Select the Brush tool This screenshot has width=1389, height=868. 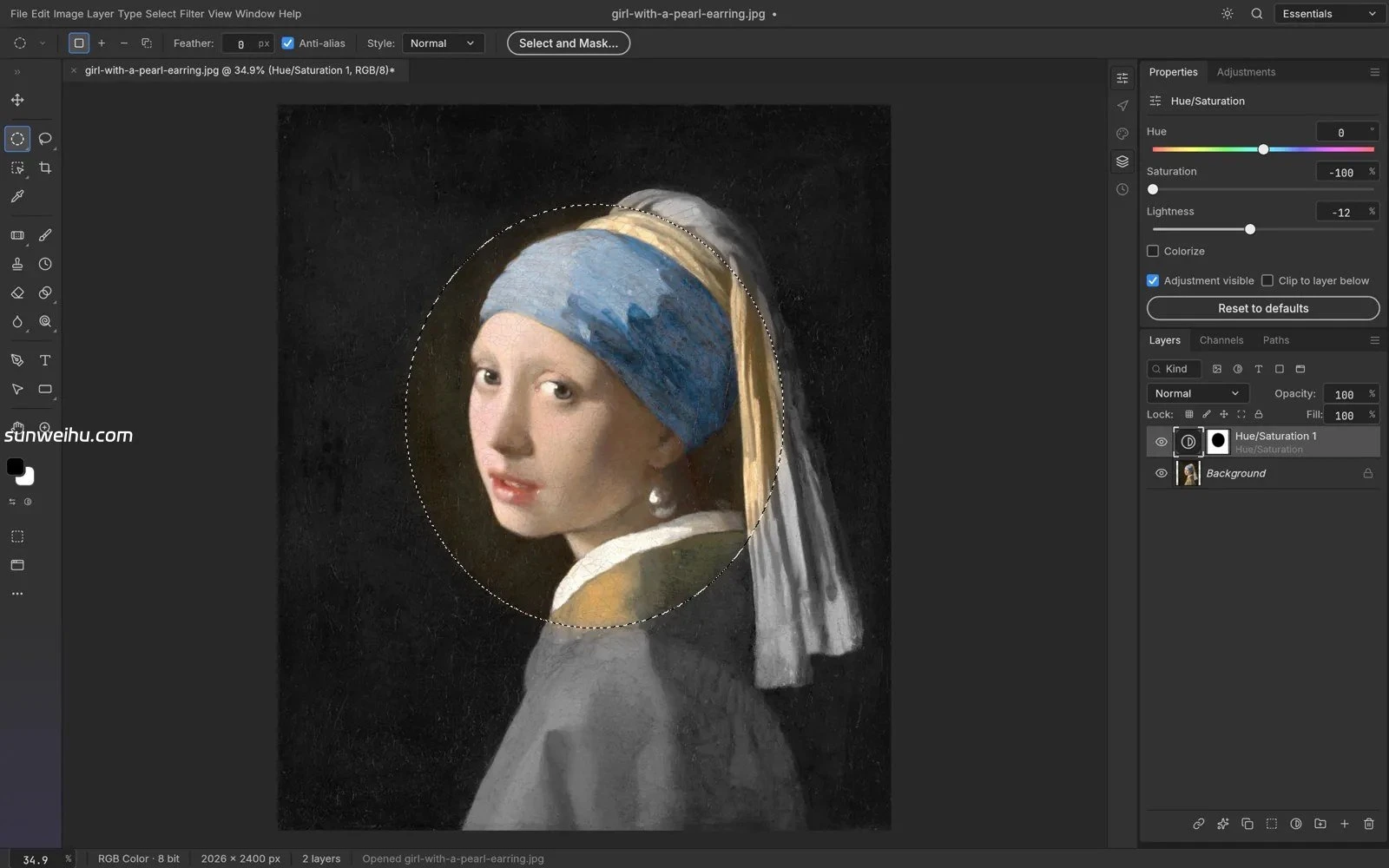tap(45, 235)
